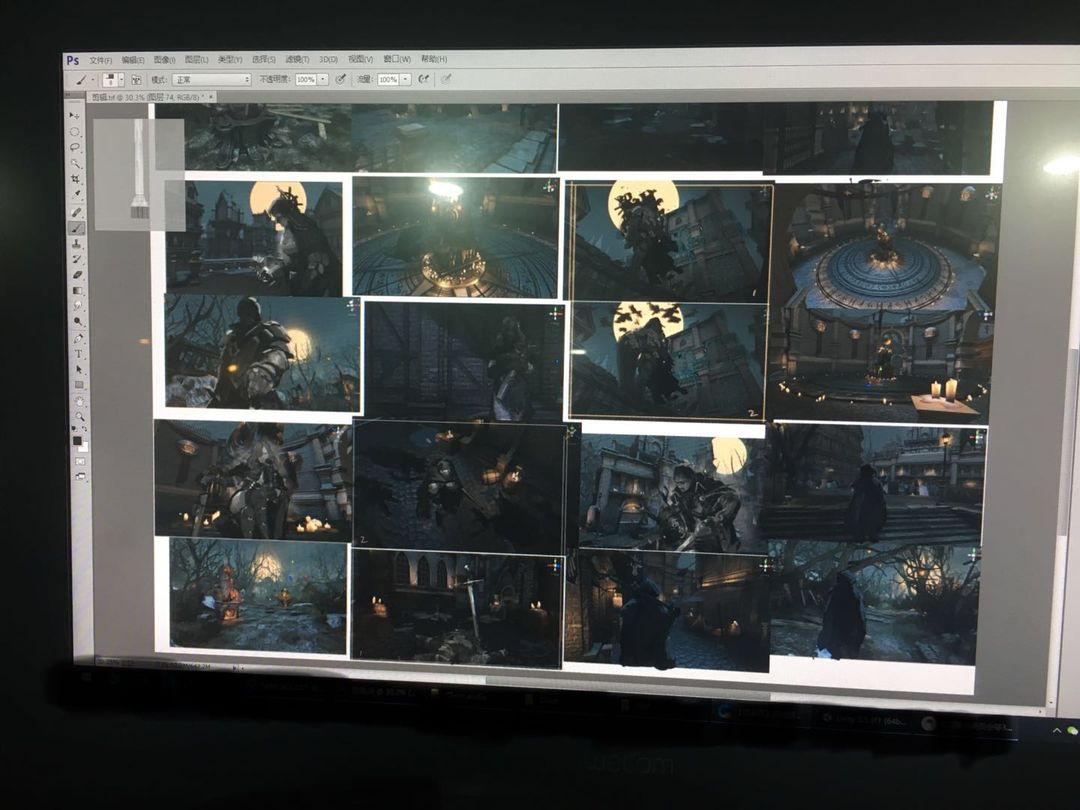
Task: Open the blending mode 正常 dropdown
Action: click(212, 80)
